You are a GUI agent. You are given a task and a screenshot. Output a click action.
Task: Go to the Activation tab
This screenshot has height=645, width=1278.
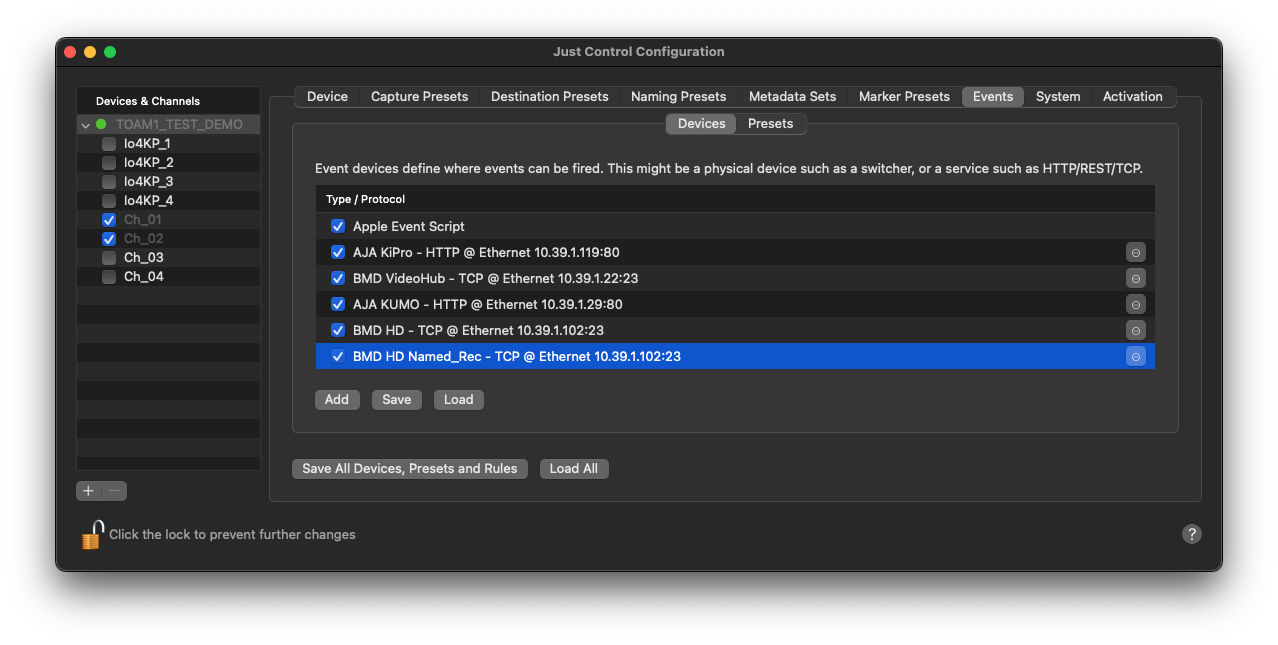click(x=1132, y=97)
